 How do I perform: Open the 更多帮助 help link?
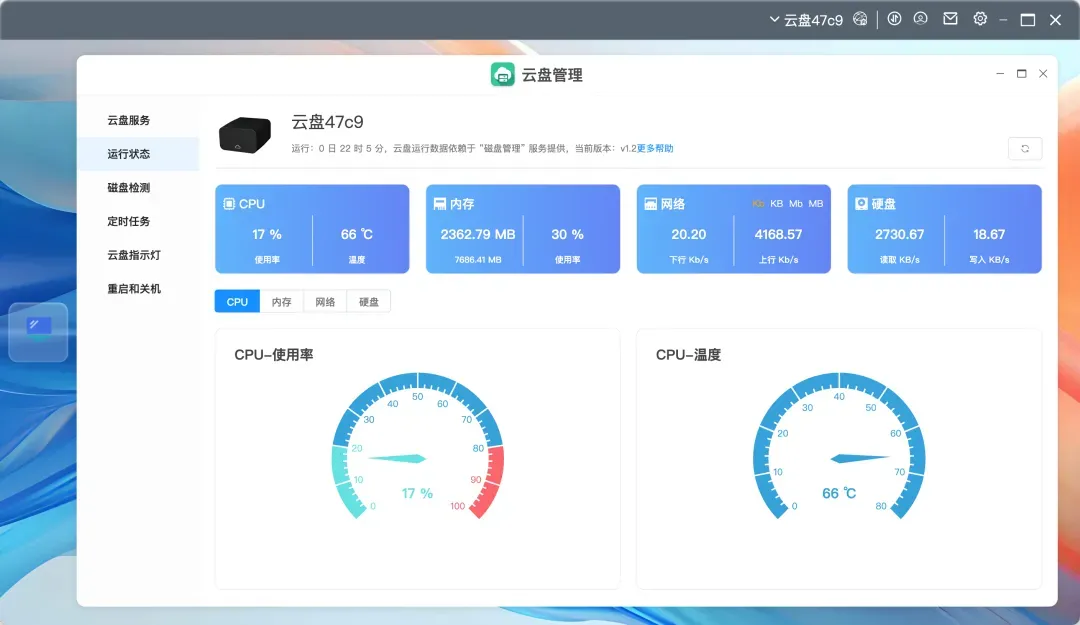pos(655,149)
